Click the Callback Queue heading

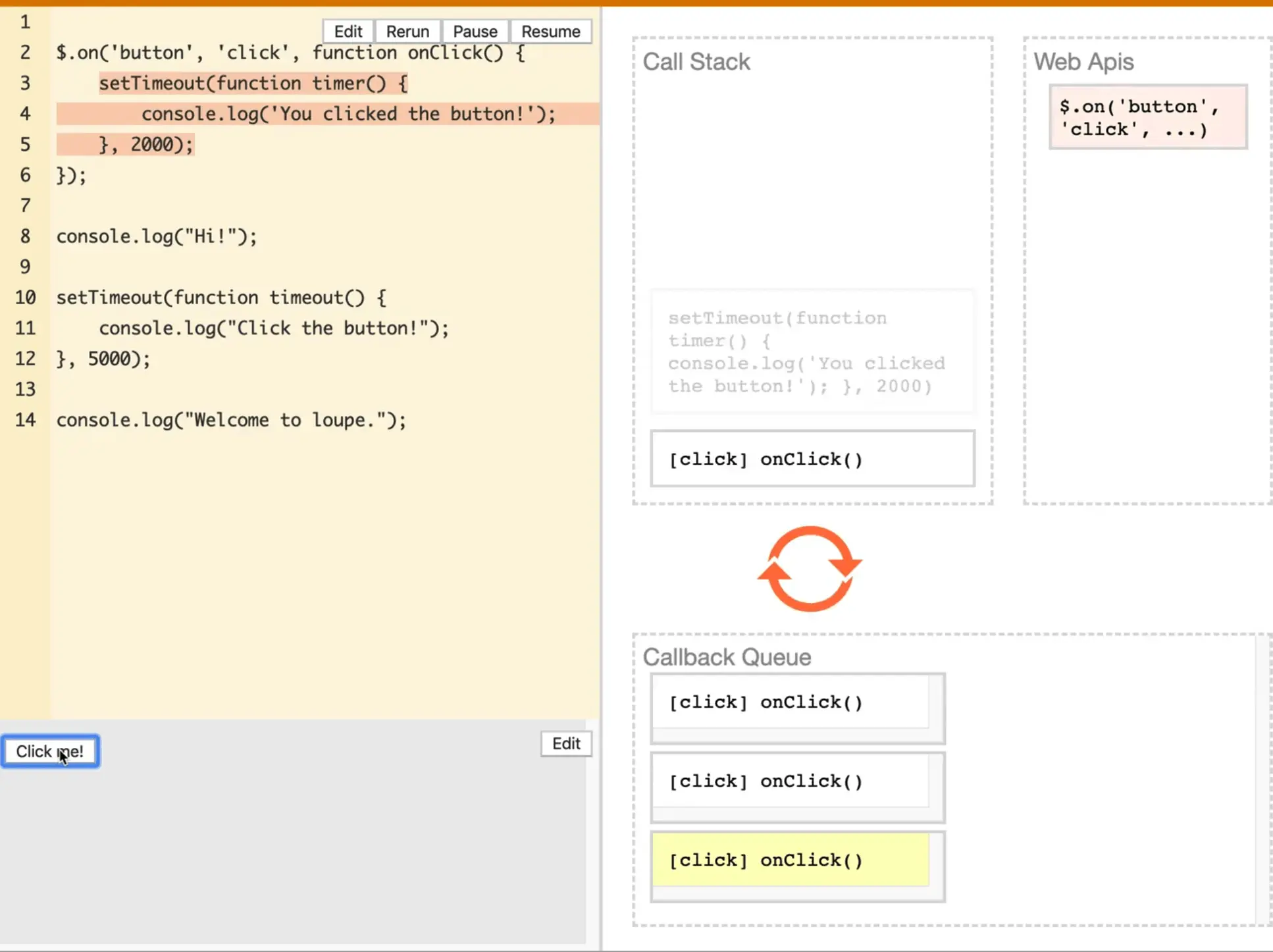(x=727, y=657)
